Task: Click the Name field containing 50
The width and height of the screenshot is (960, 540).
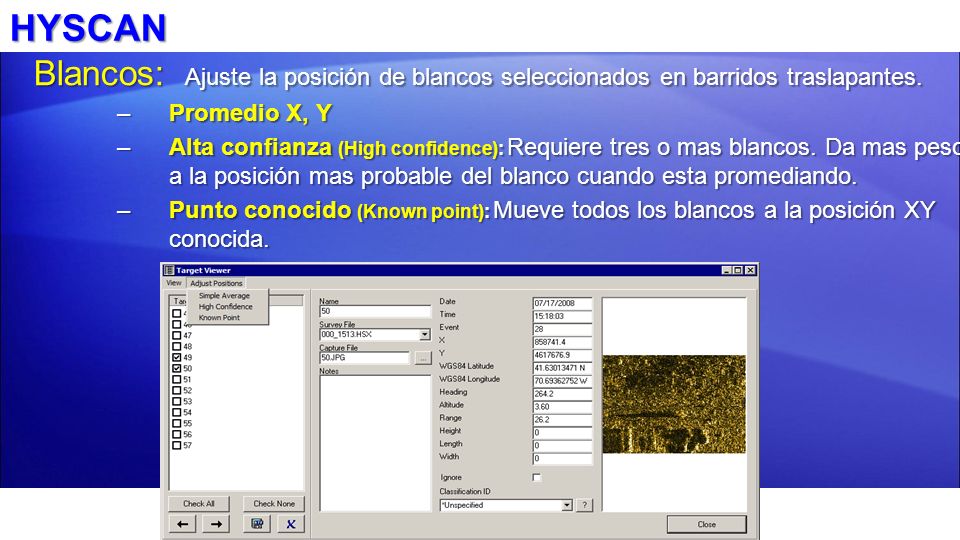Action: pyautogui.click(x=375, y=312)
